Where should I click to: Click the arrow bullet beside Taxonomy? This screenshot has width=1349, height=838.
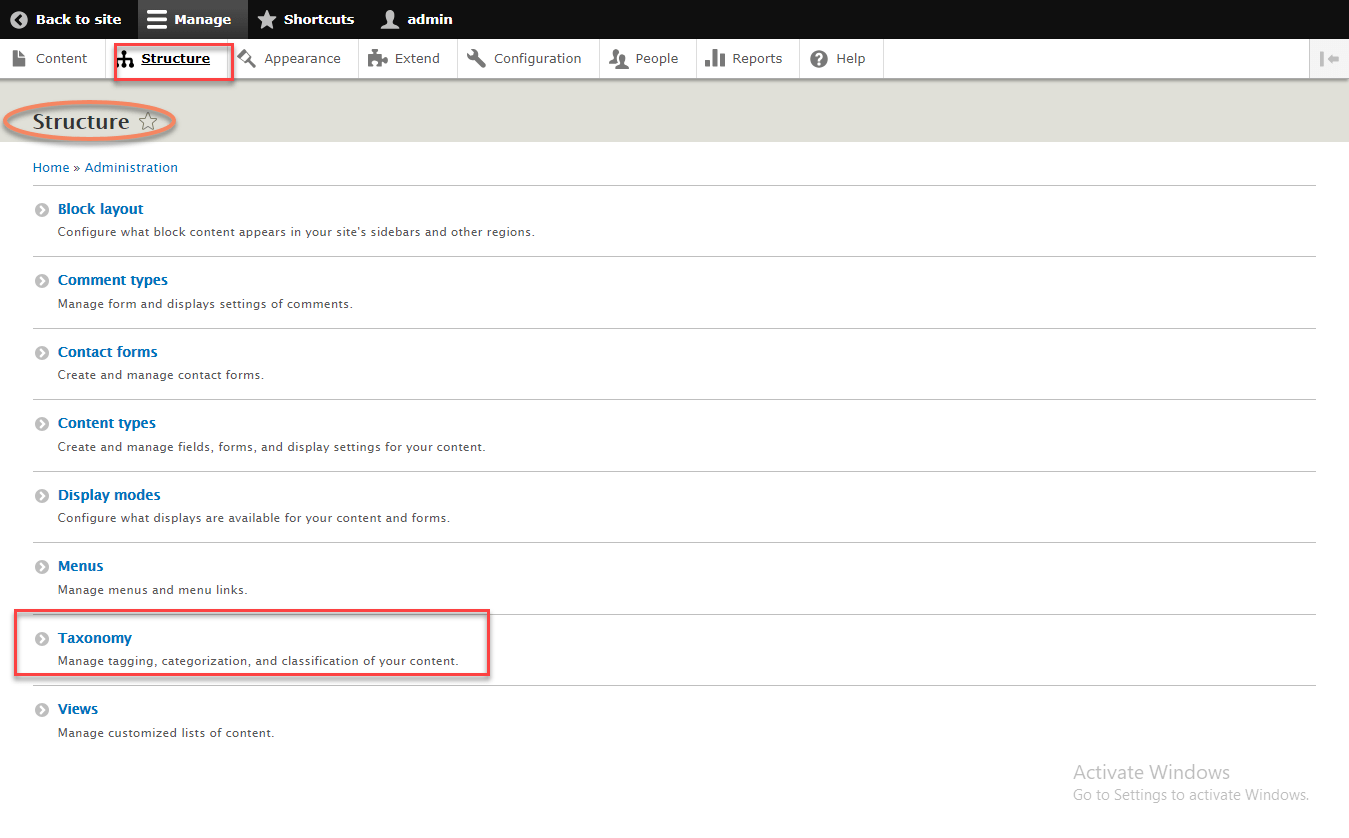point(42,639)
